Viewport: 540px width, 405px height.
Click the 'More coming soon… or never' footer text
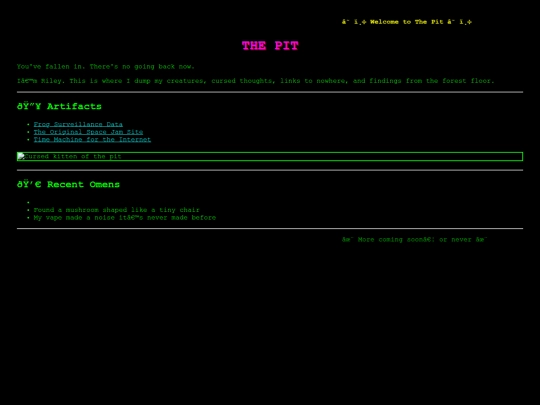point(414,239)
